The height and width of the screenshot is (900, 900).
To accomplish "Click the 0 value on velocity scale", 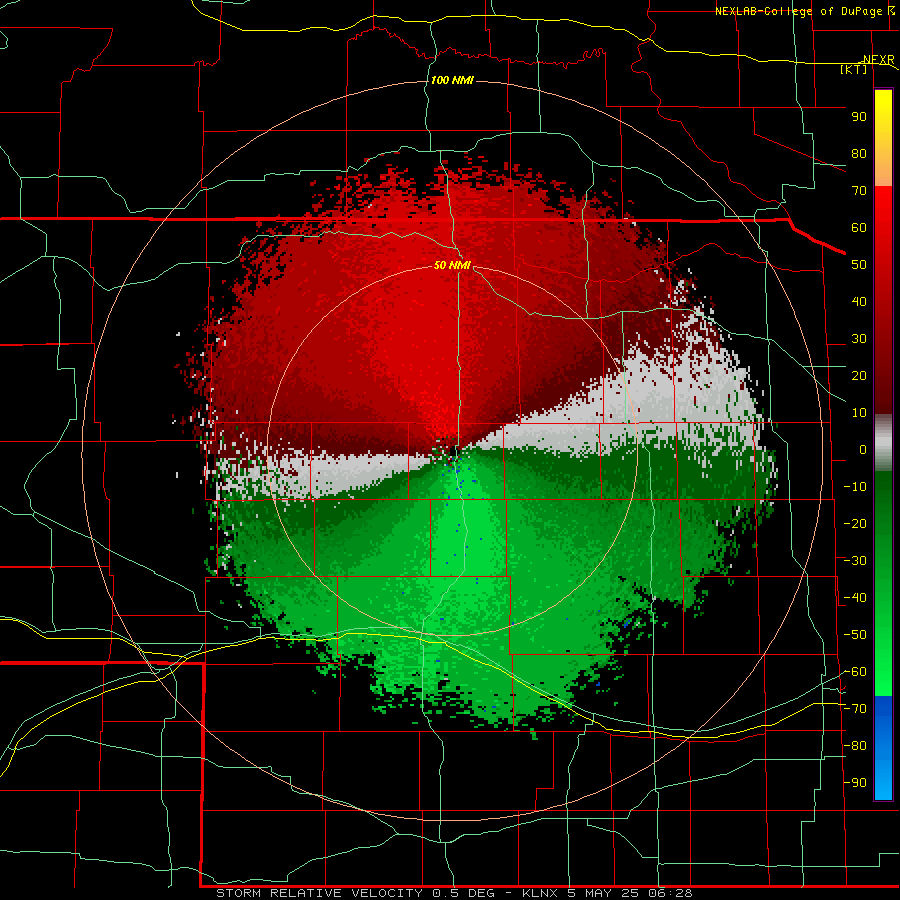I will tap(863, 449).
